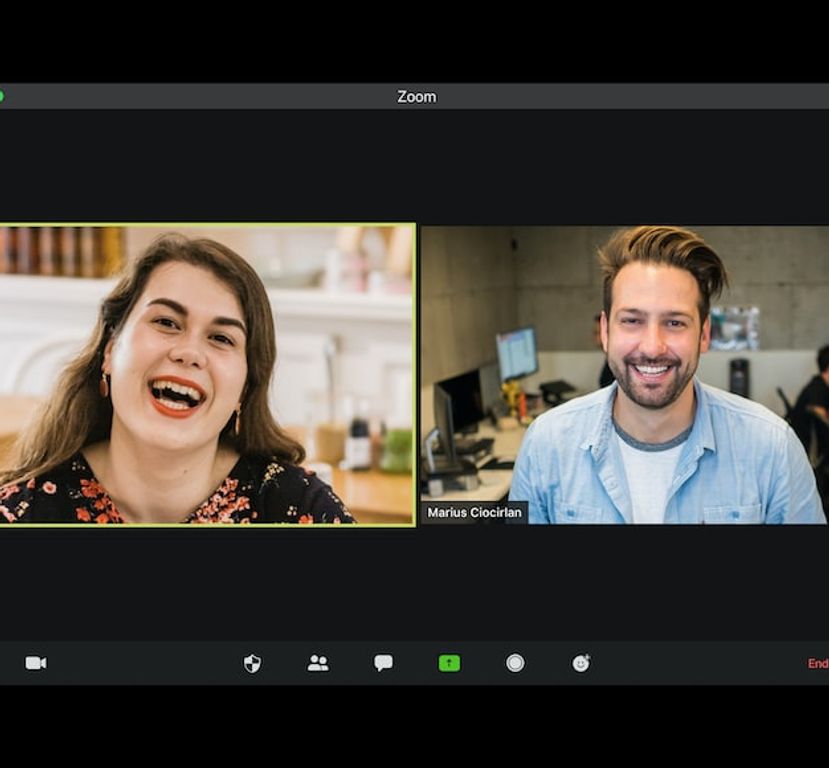Click End to leave the meeting
Image resolution: width=829 pixels, height=768 pixels.
coord(816,663)
